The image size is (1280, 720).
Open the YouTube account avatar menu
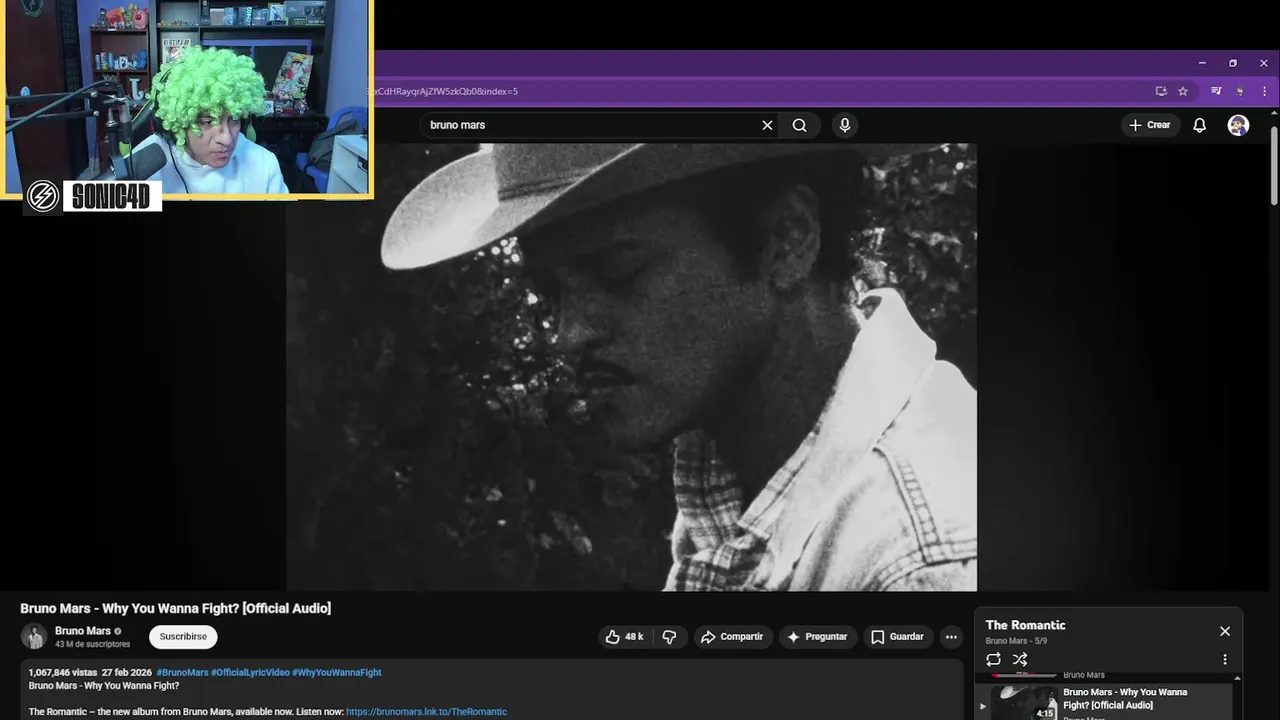(1238, 125)
